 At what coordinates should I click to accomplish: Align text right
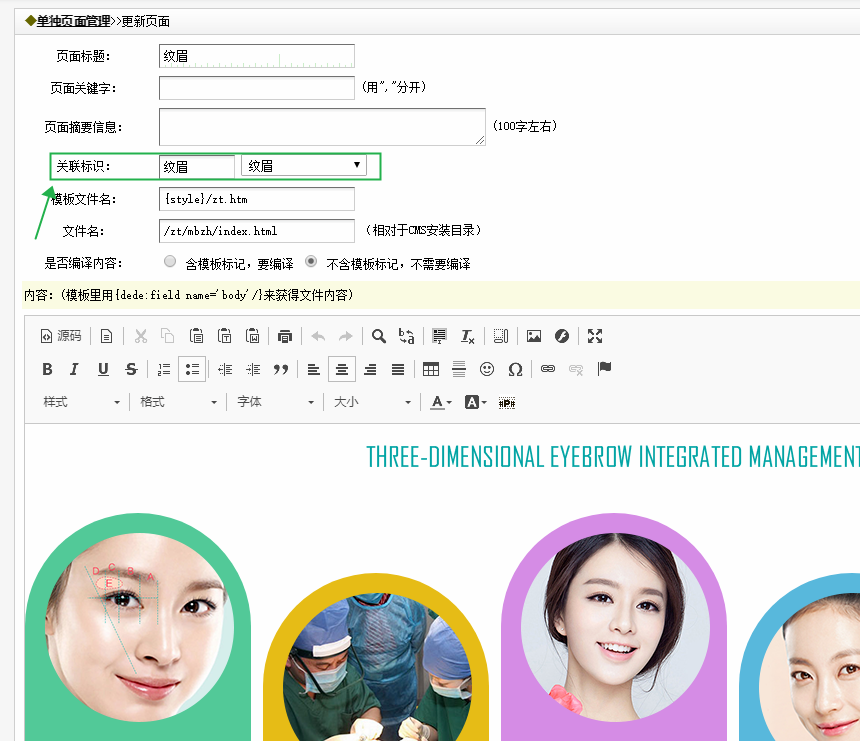(x=370, y=369)
